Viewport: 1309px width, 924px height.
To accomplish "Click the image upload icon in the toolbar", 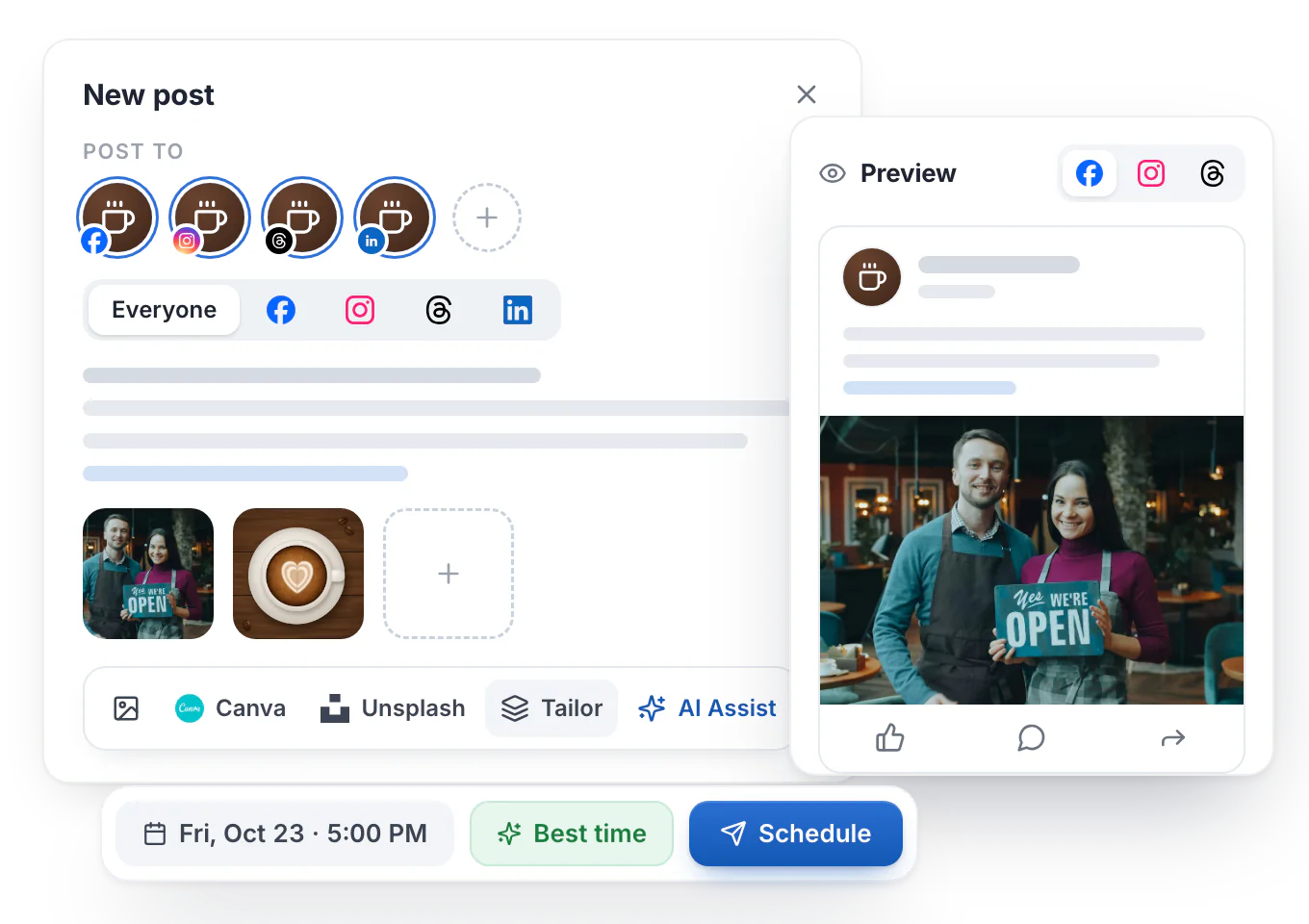I will [126, 708].
